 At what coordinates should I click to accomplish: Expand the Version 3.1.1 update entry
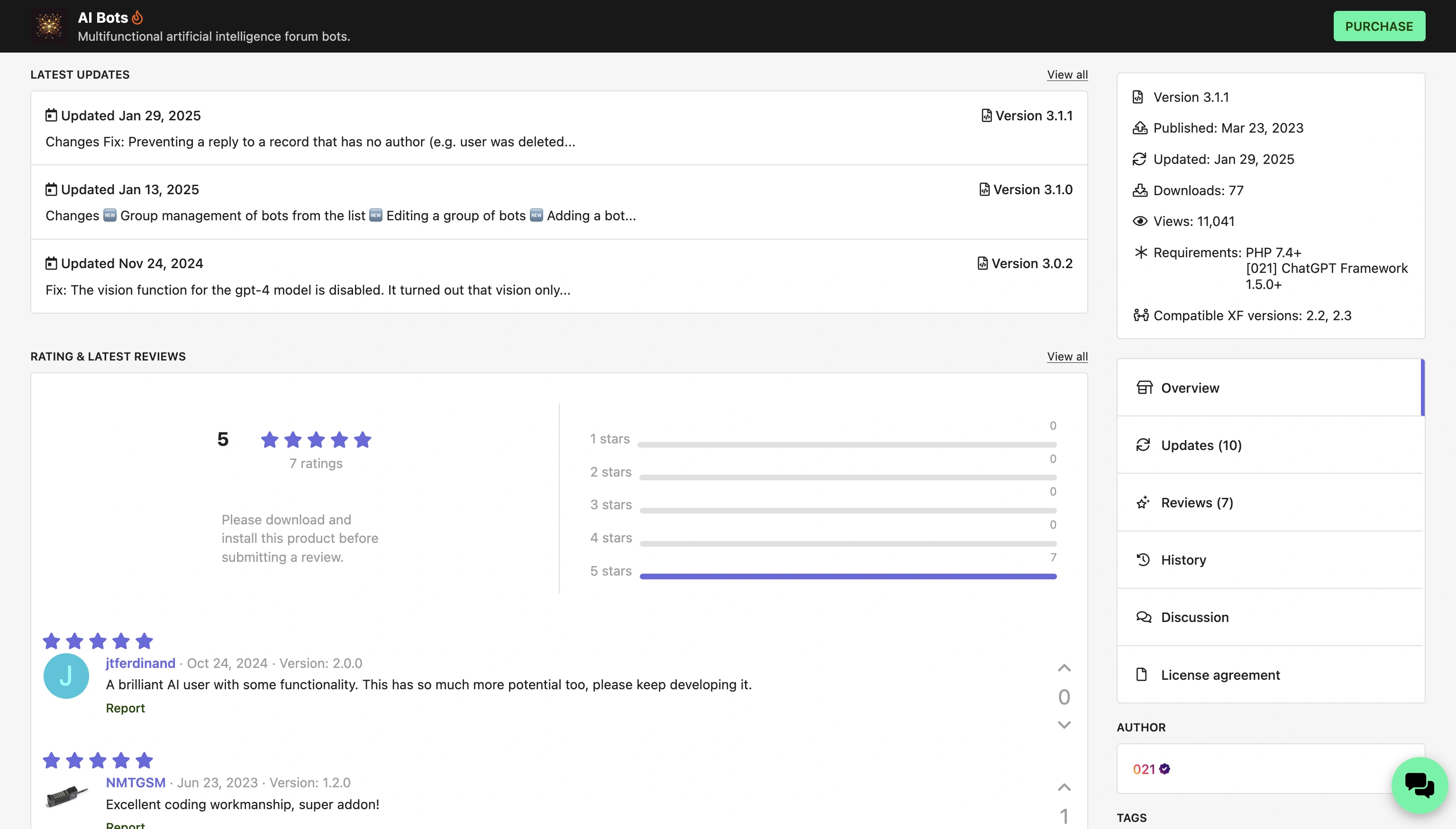click(559, 128)
